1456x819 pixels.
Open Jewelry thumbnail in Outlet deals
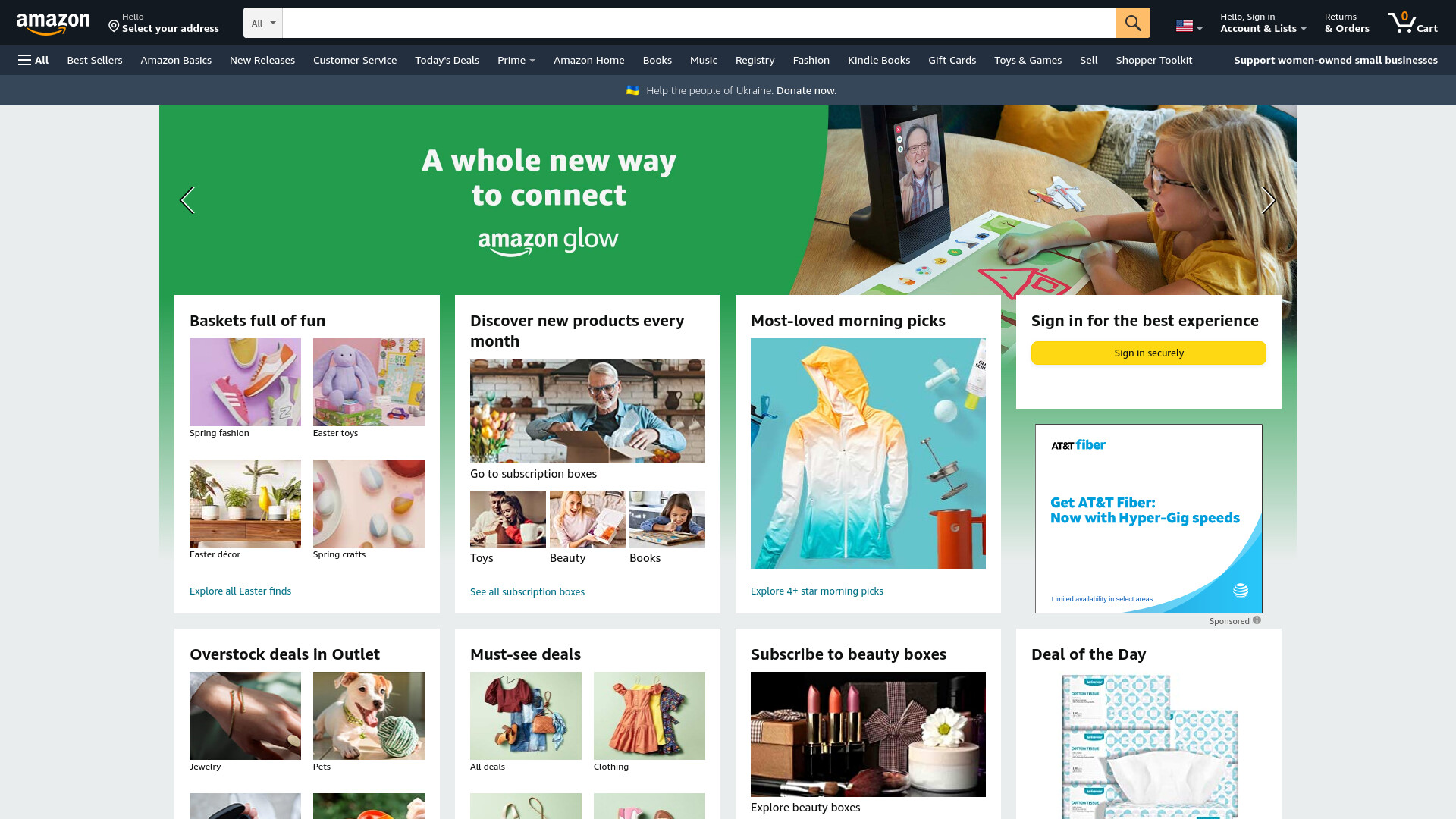245,716
